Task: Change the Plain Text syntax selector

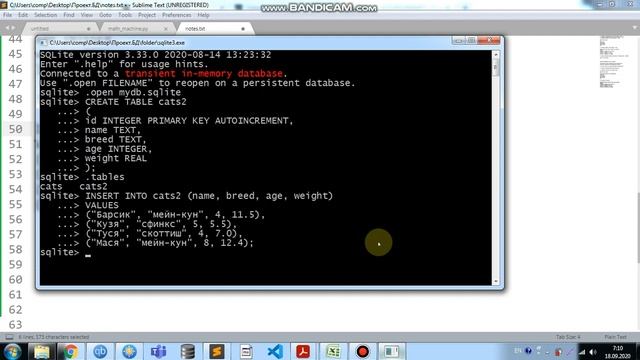Action: coord(615,337)
